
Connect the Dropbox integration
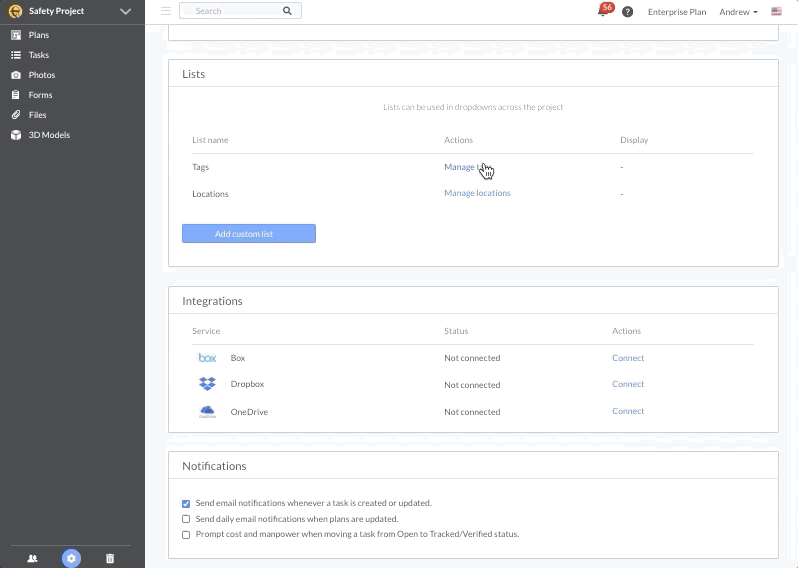[x=628, y=384]
